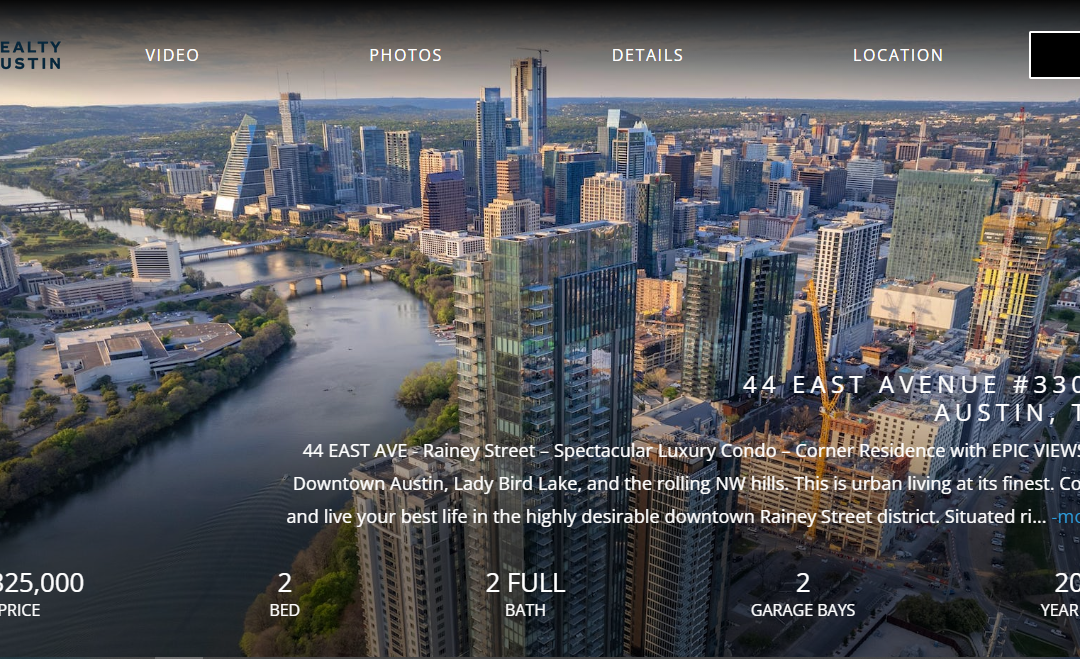Go to the PHOTOS section
This screenshot has width=1080, height=659.
pos(405,55)
